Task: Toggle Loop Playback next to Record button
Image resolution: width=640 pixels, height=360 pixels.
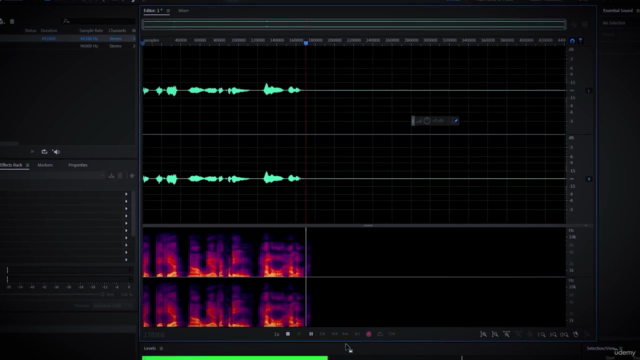Action: pos(380,334)
